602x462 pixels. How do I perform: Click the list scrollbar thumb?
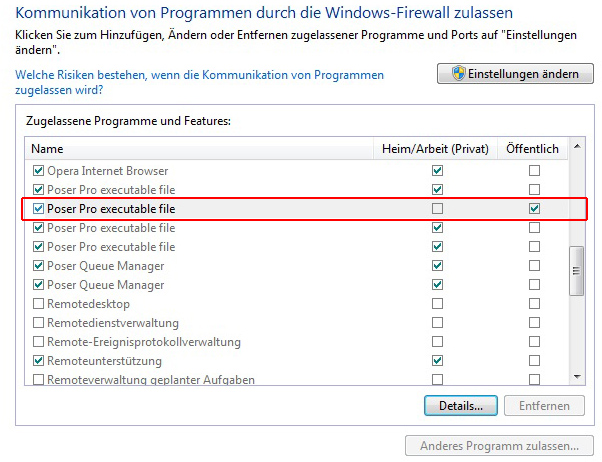(x=576, y=271)
